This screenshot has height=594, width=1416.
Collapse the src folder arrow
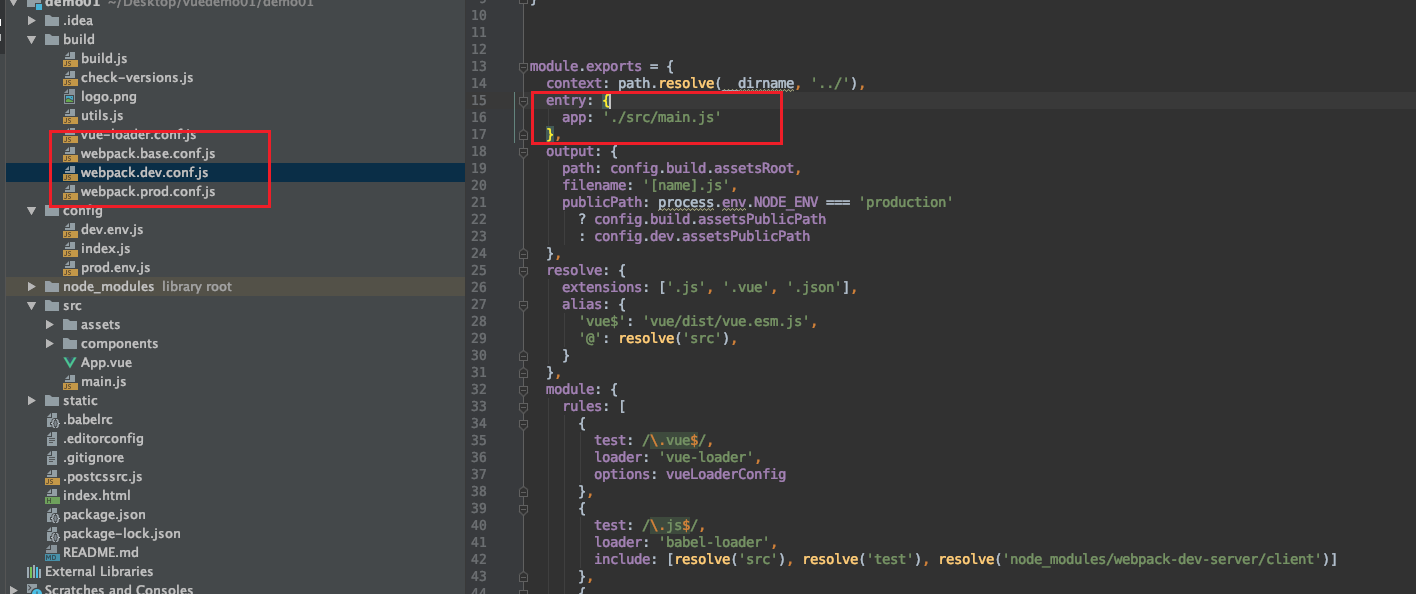(x=33, y=306)
